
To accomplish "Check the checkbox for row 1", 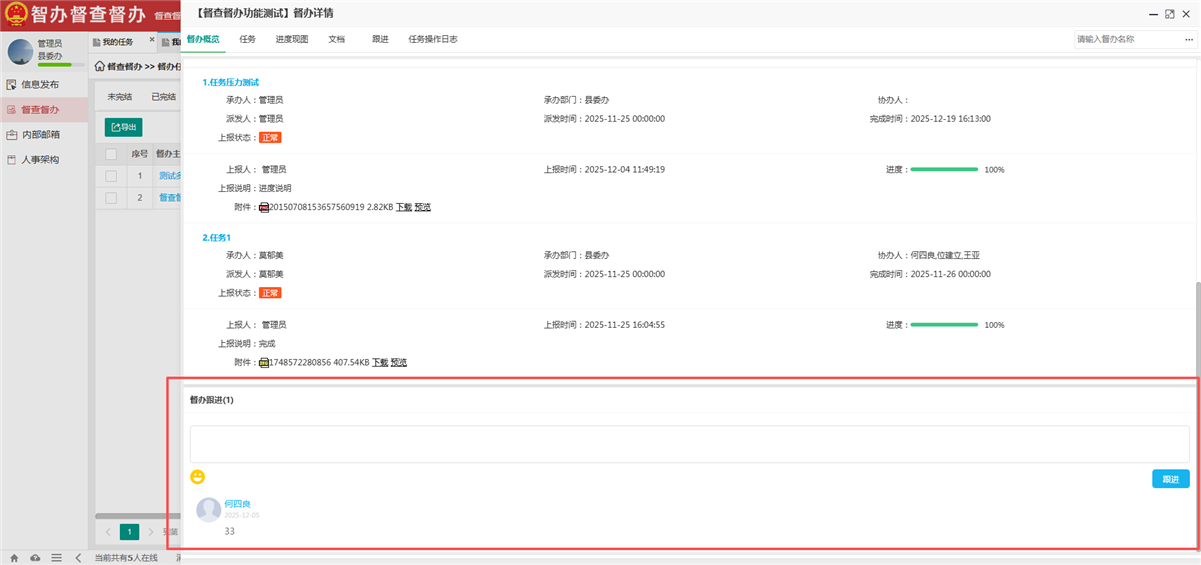I will [111, 176].
